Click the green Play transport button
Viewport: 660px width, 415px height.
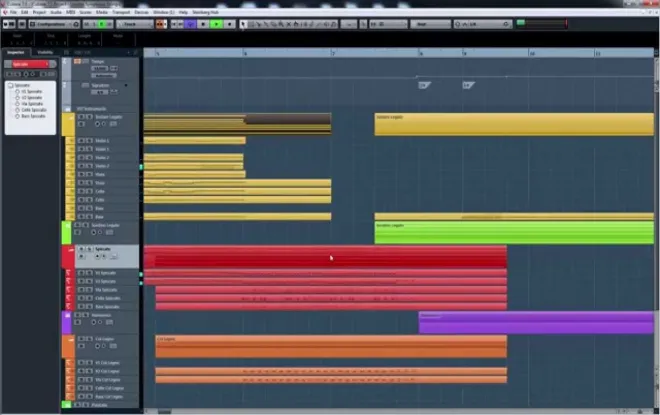point(216,24)
